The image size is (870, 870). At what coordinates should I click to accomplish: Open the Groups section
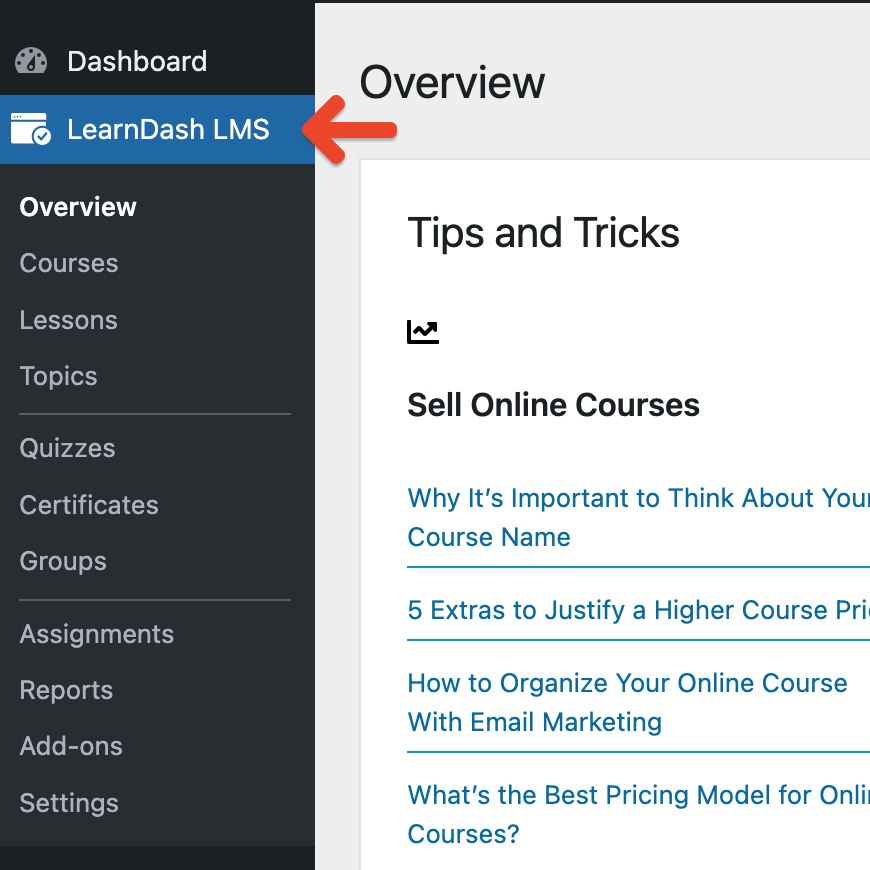[63, 561]
